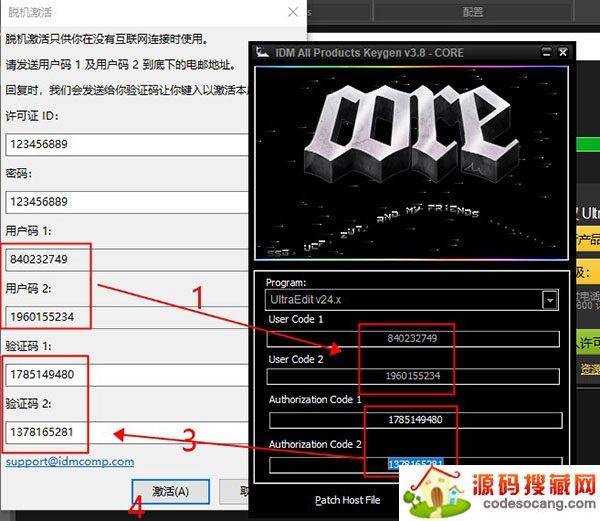Click the Authorization Code 2 field in keygen
600x521 pixels.
(x=416, y=464)
